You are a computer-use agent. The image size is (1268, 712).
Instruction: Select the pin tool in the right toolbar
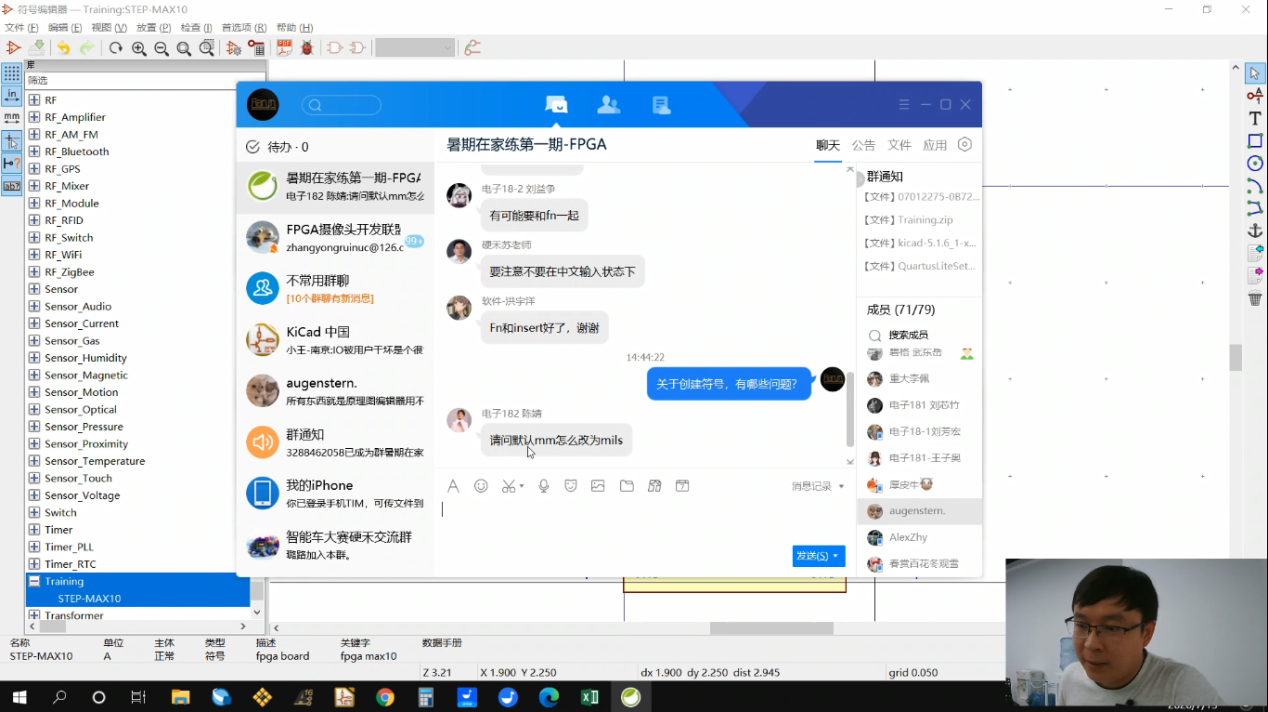pyautogui.click(x=1255, y=96)
